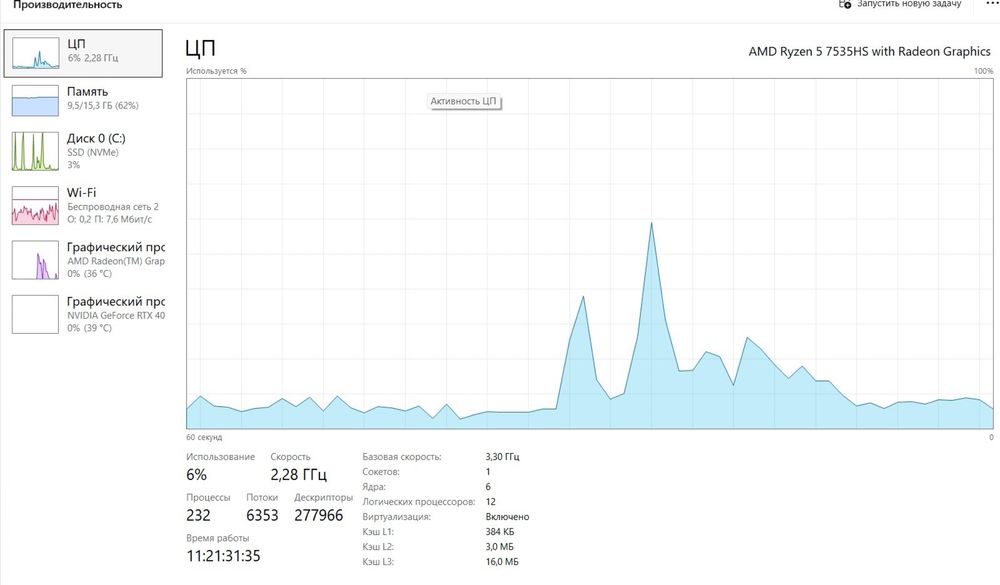Click the Запустить новую задачу button
The width and height of the screenshot is (1000, 585).
(900, 4)
